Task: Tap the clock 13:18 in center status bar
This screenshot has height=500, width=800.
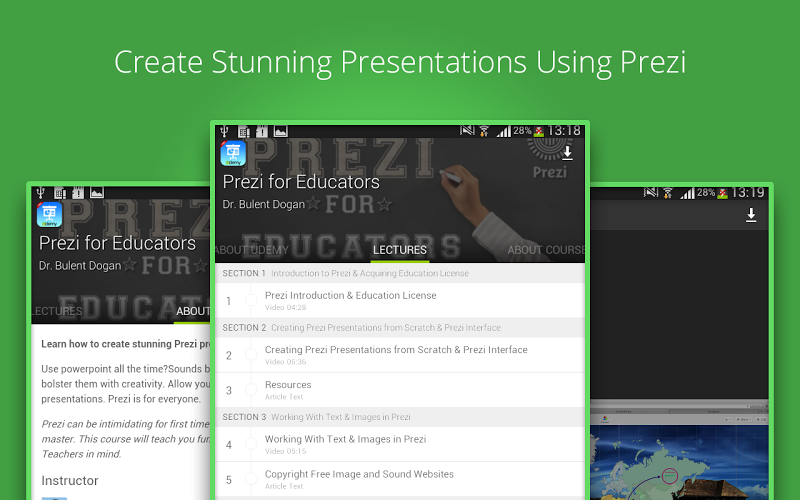Action: [x=564, y=131]
